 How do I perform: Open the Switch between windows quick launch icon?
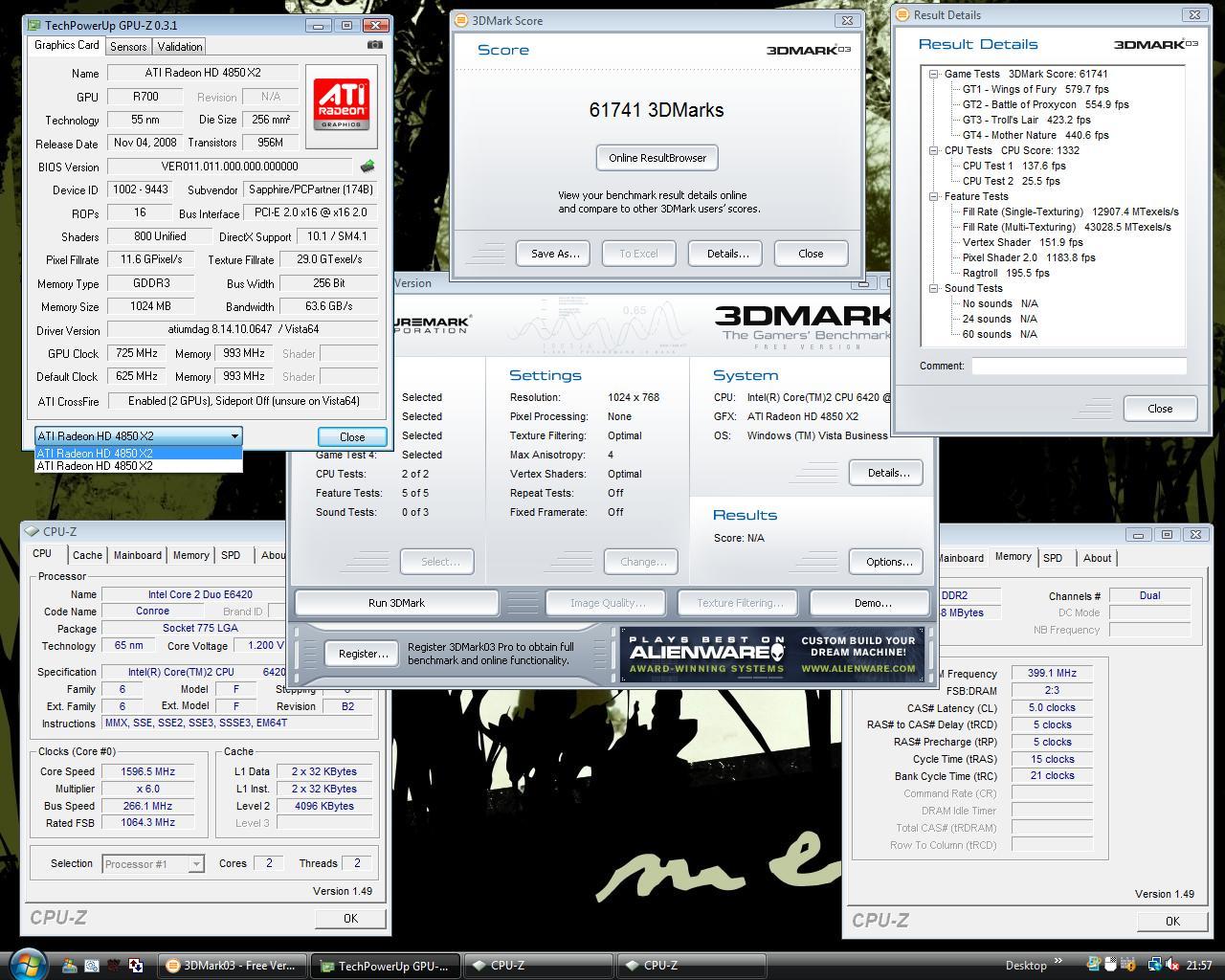click(136, 966)
